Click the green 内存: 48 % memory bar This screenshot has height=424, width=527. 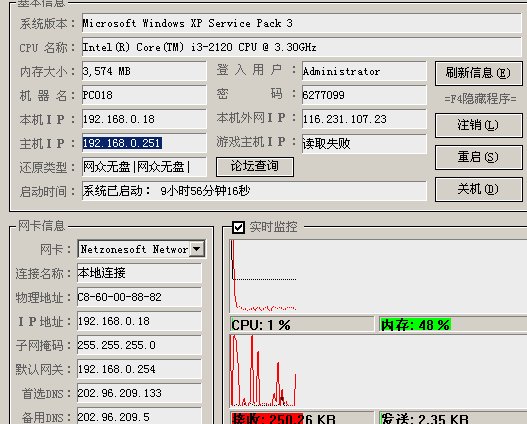[x=453, y=325]
